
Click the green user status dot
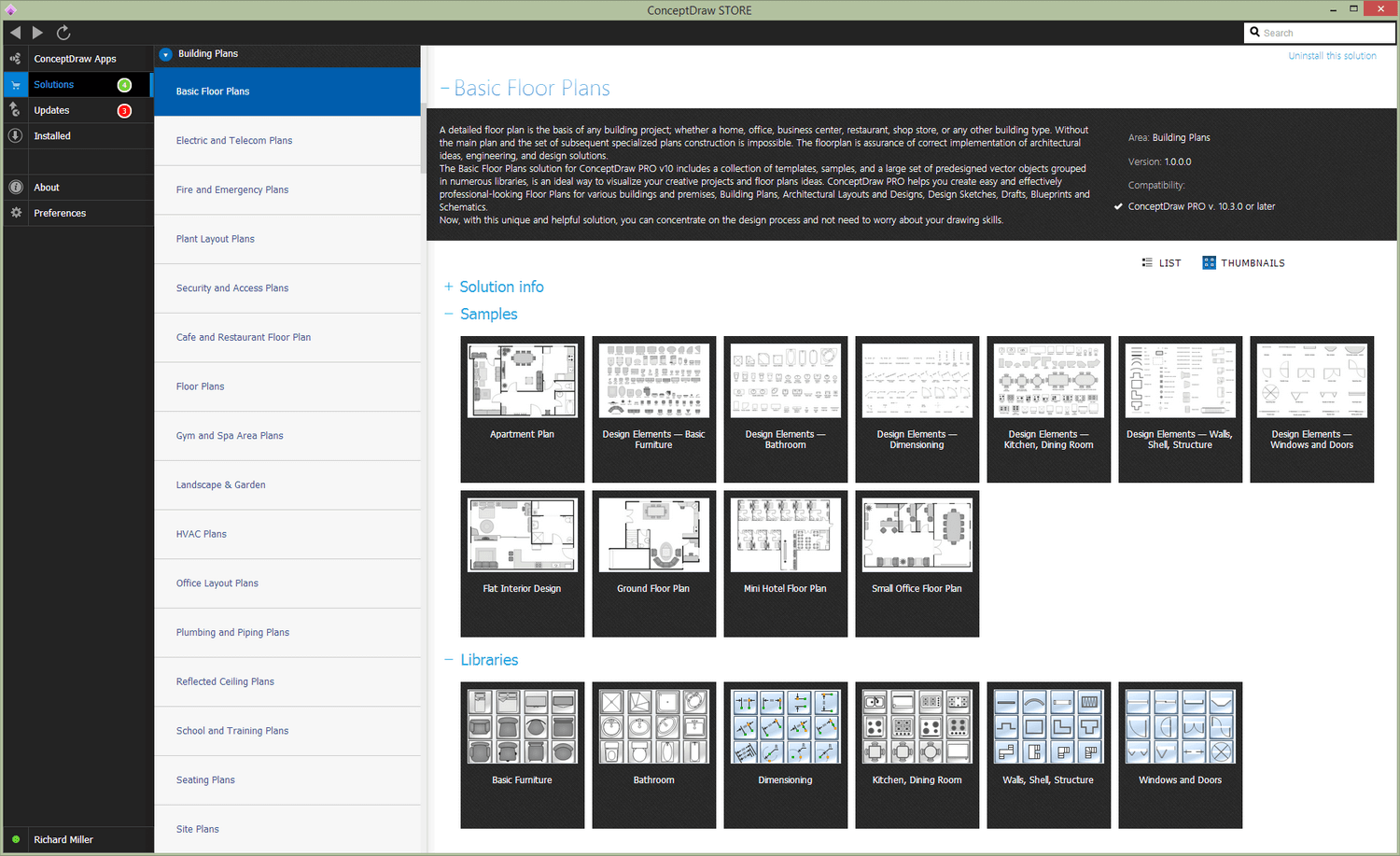click(16, 839)
